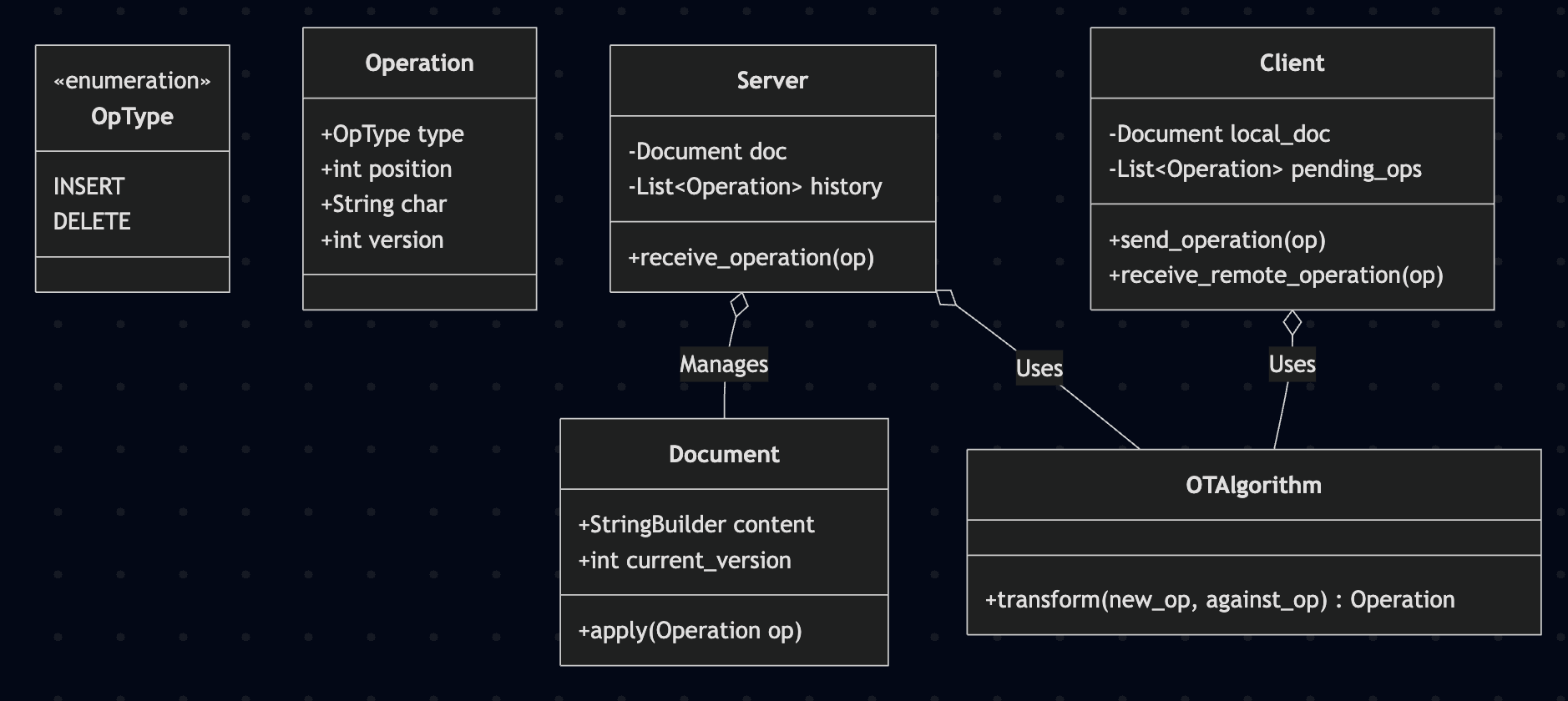1568x701 pixels.
Task: Click the Server class title
Action: click(x=772, y=81)
